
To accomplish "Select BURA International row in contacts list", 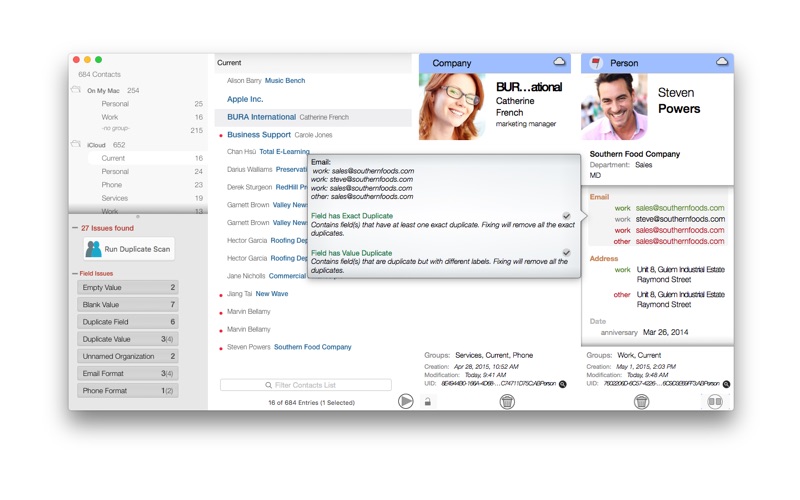I will click(313, 117).
